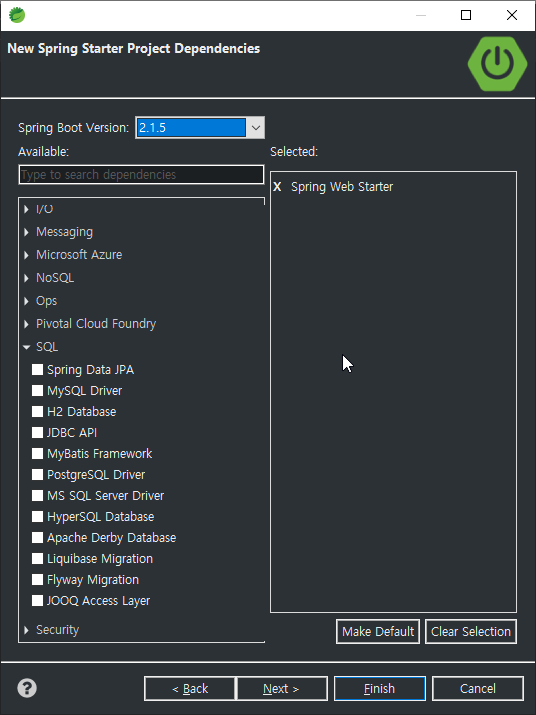The image size is (536, 715).
Task: Enable the Flyway Migration checkbox
Action: pos(37,579)
